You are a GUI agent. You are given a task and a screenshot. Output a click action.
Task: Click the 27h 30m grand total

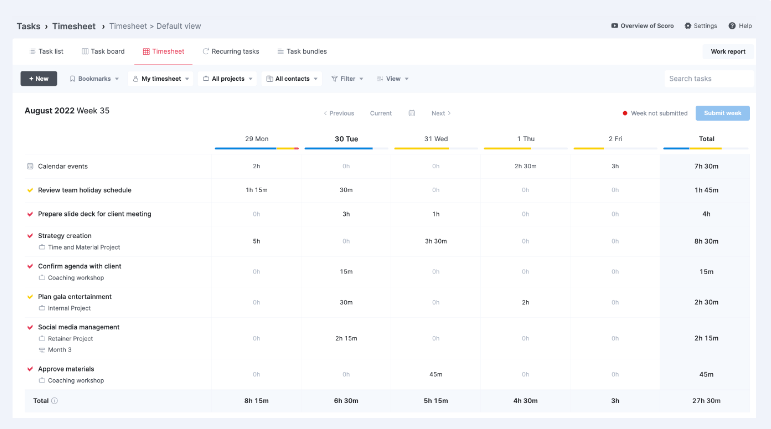point(706,401)
